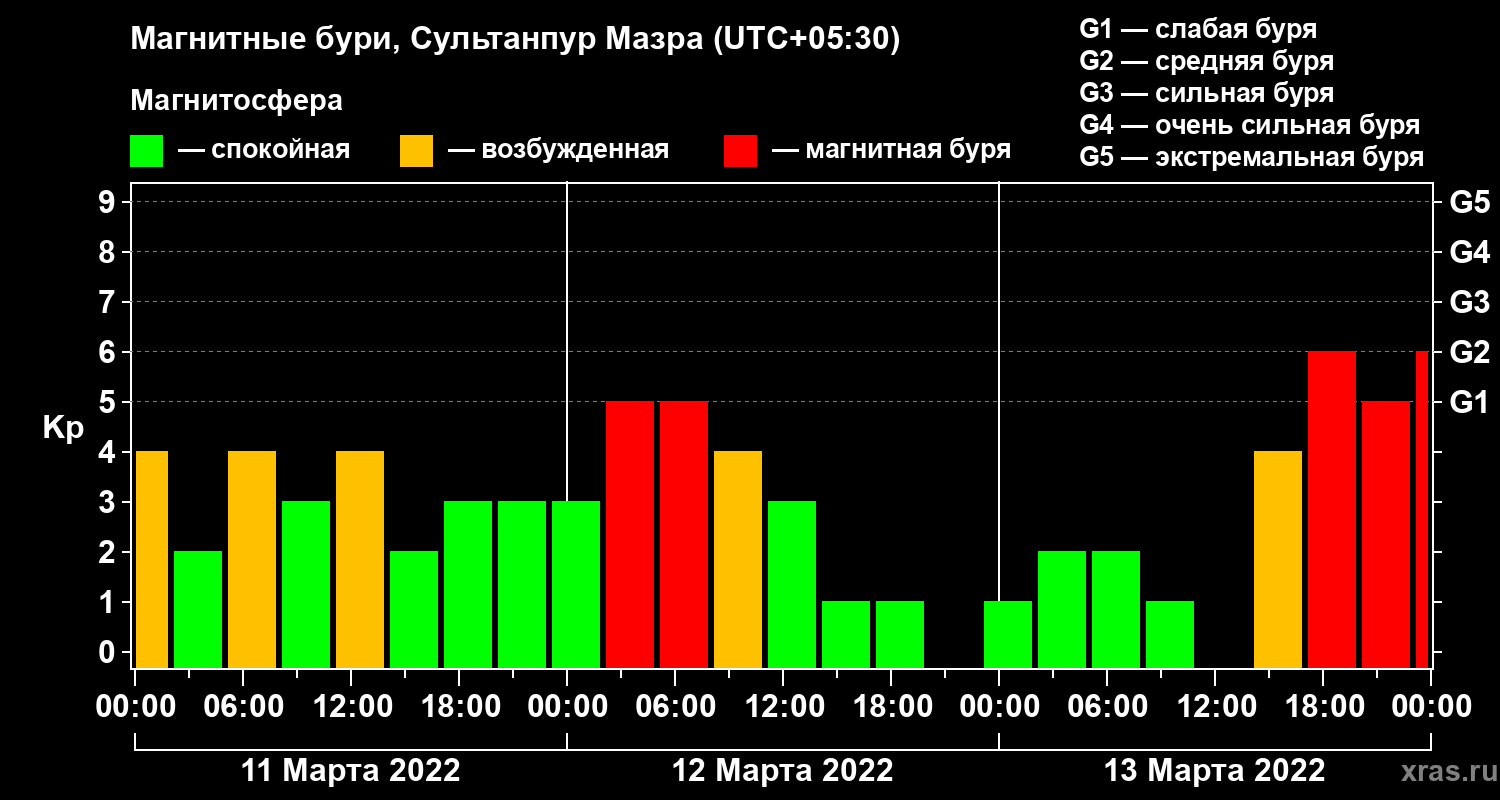This screenshot has height=800, width=1500.
Task: Click the green Kp 2 bar at 03:00 on 11 Марта
Action: point(198,610)
